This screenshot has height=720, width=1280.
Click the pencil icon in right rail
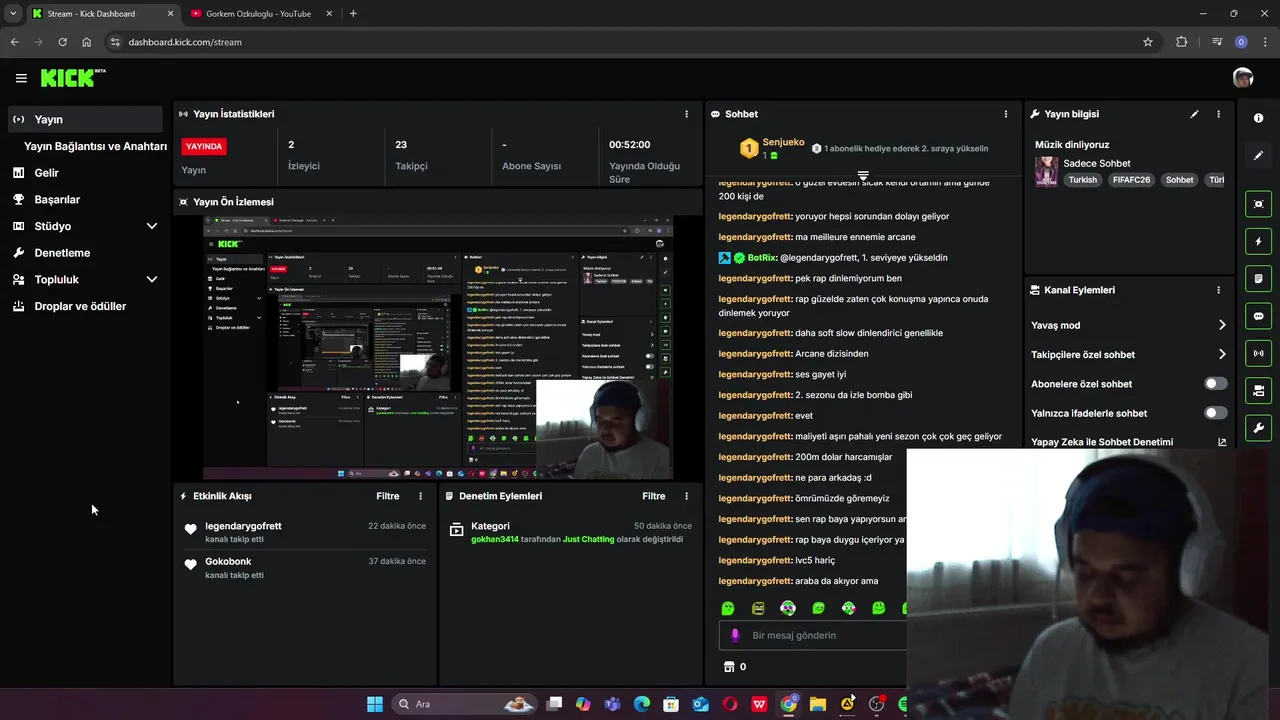pyautogui.click(x=1258, y=156)
